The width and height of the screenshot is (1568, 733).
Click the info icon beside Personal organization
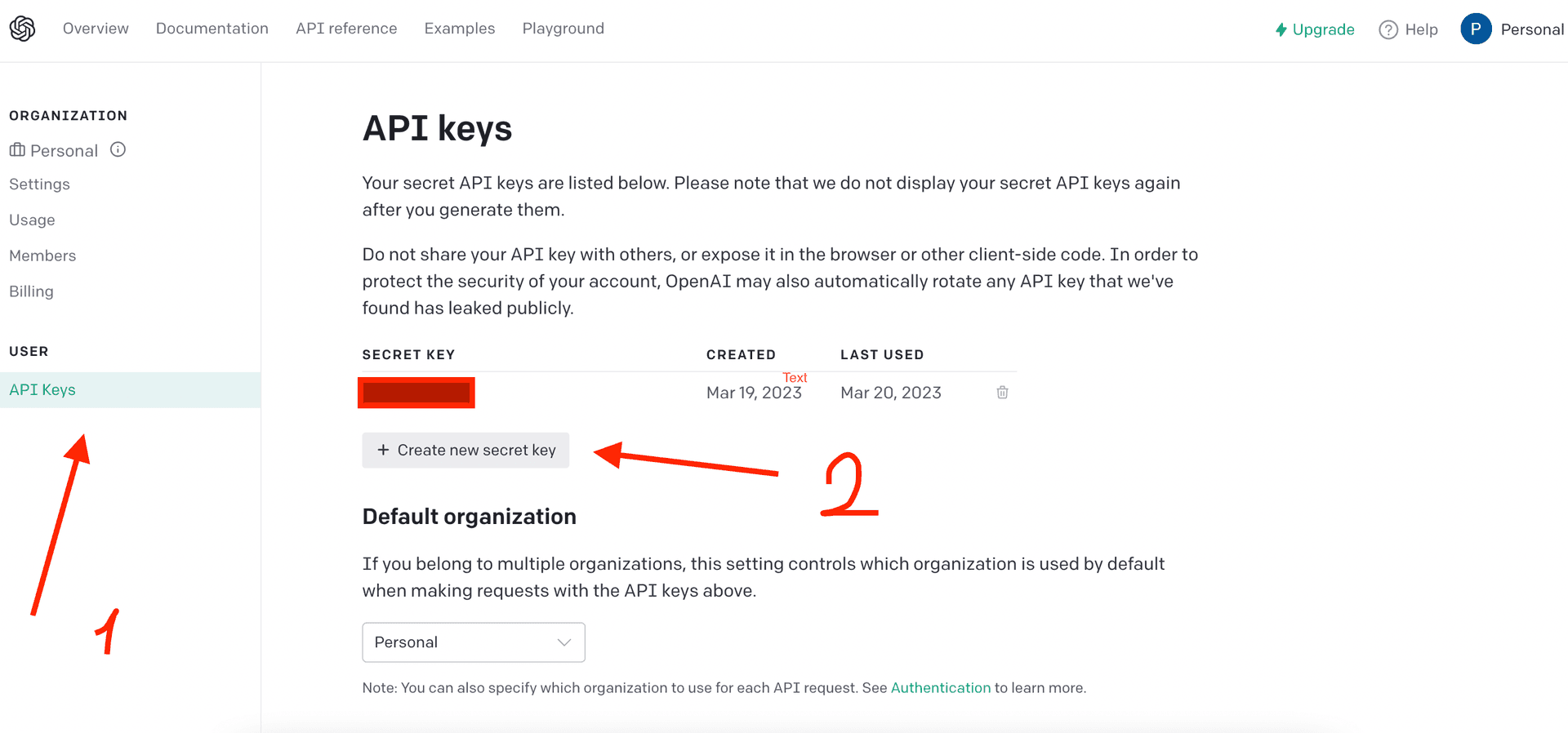(118, 149)
